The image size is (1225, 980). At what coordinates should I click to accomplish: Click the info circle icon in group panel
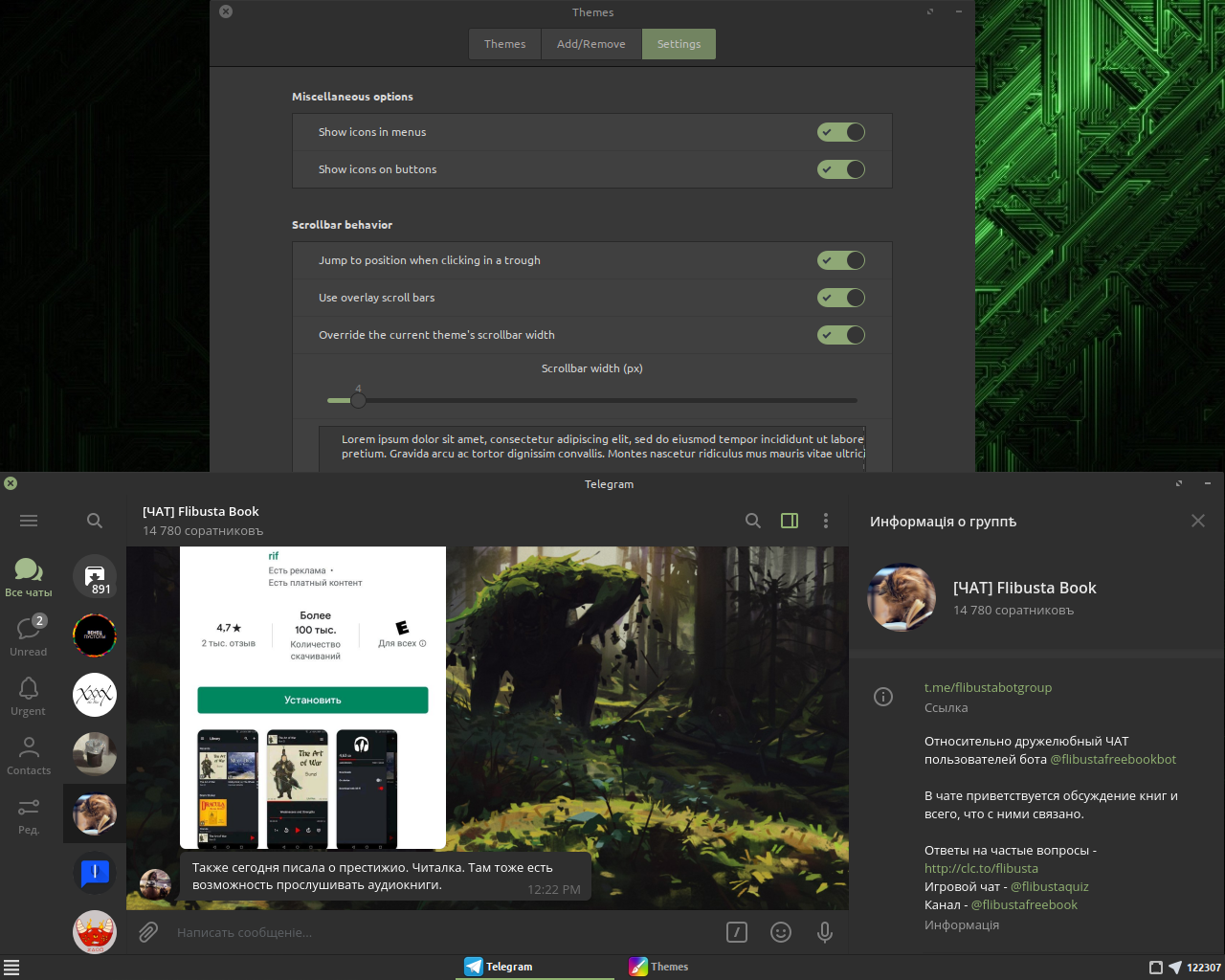tap(883, 697)
